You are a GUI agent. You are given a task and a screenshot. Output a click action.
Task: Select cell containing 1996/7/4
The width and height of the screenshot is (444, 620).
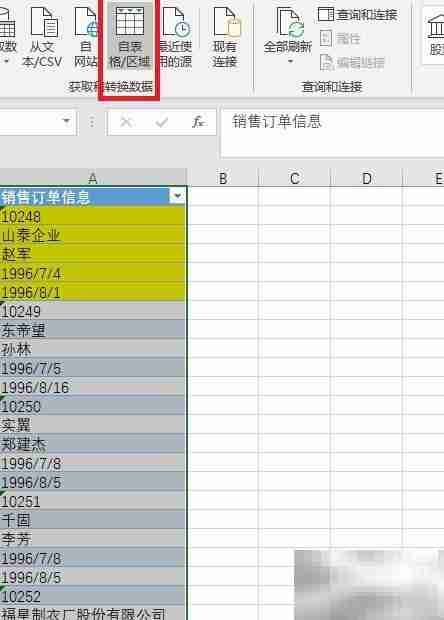tap(93, 273)
